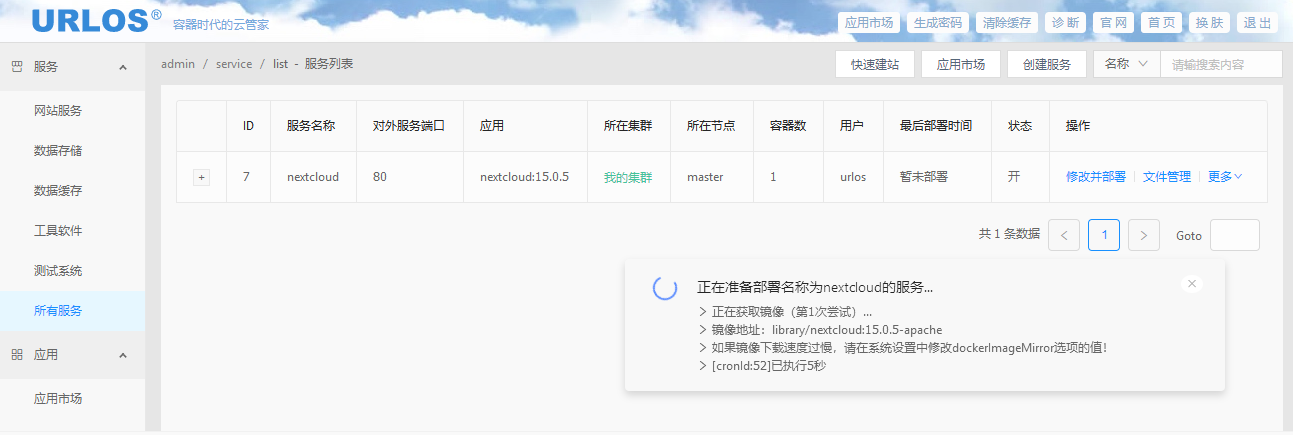This screenshot has width=1293, height=435.
Task: Click the nextcloud service name cell
Action: click(x=313, y=177)
